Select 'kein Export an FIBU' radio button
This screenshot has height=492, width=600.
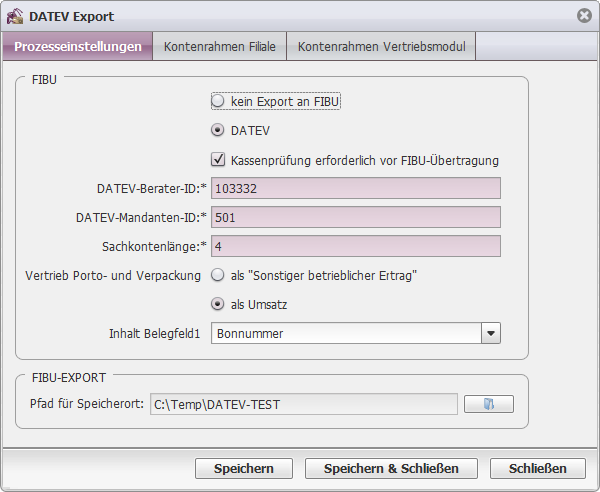pyautogui.click(x=218, y=101)
